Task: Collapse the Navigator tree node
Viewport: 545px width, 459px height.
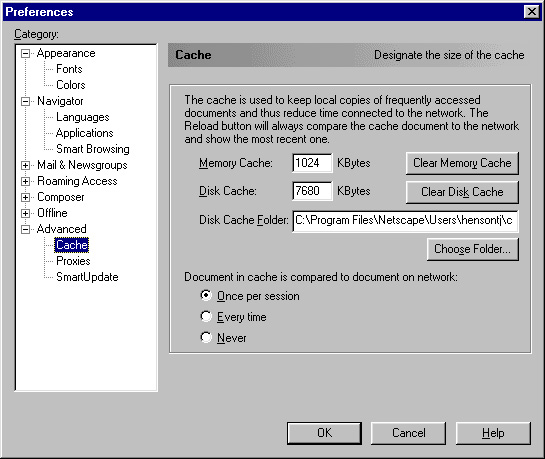Action: (x=25, y=101)
